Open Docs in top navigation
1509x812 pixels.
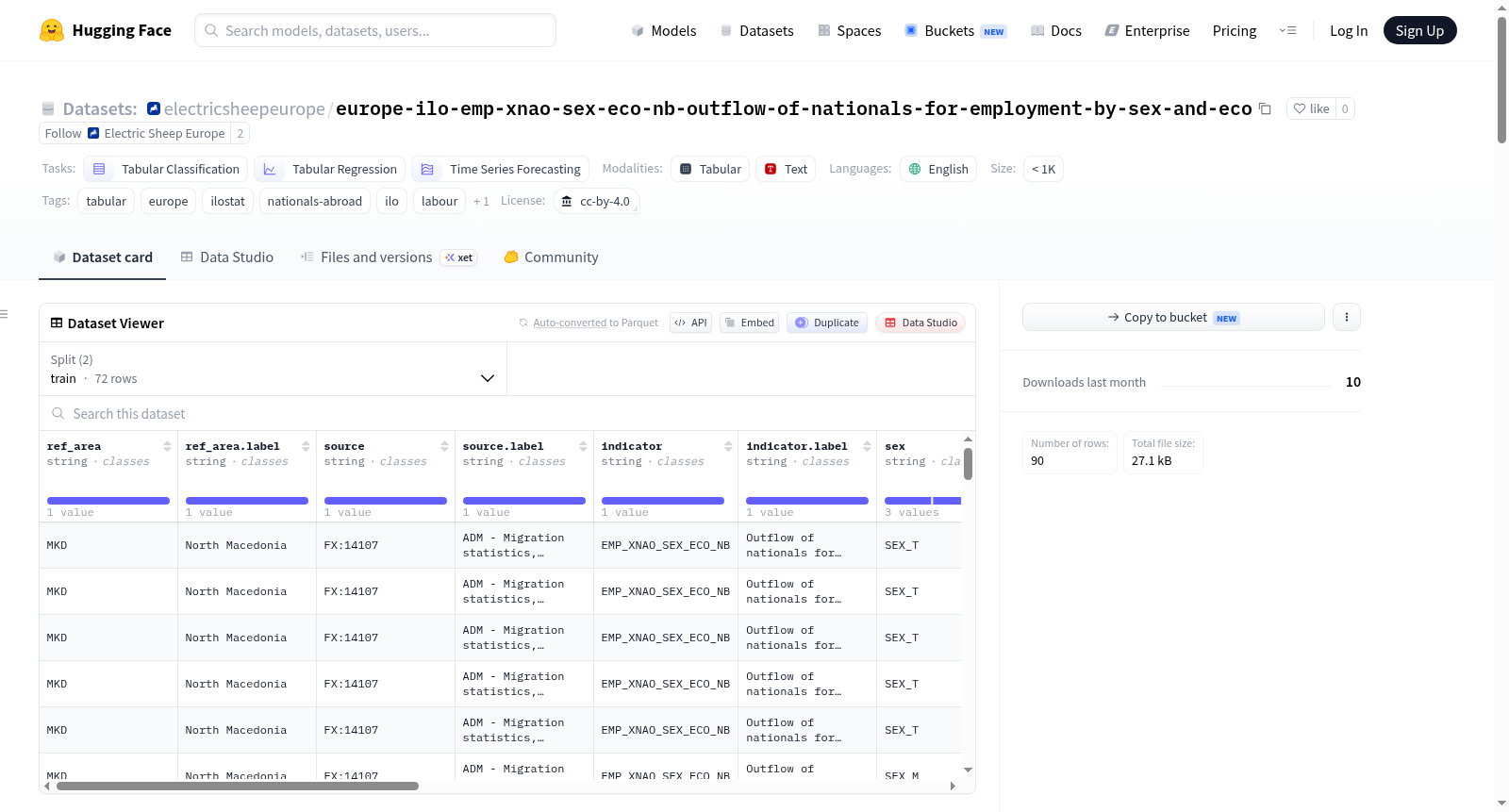coord(1056,30)
